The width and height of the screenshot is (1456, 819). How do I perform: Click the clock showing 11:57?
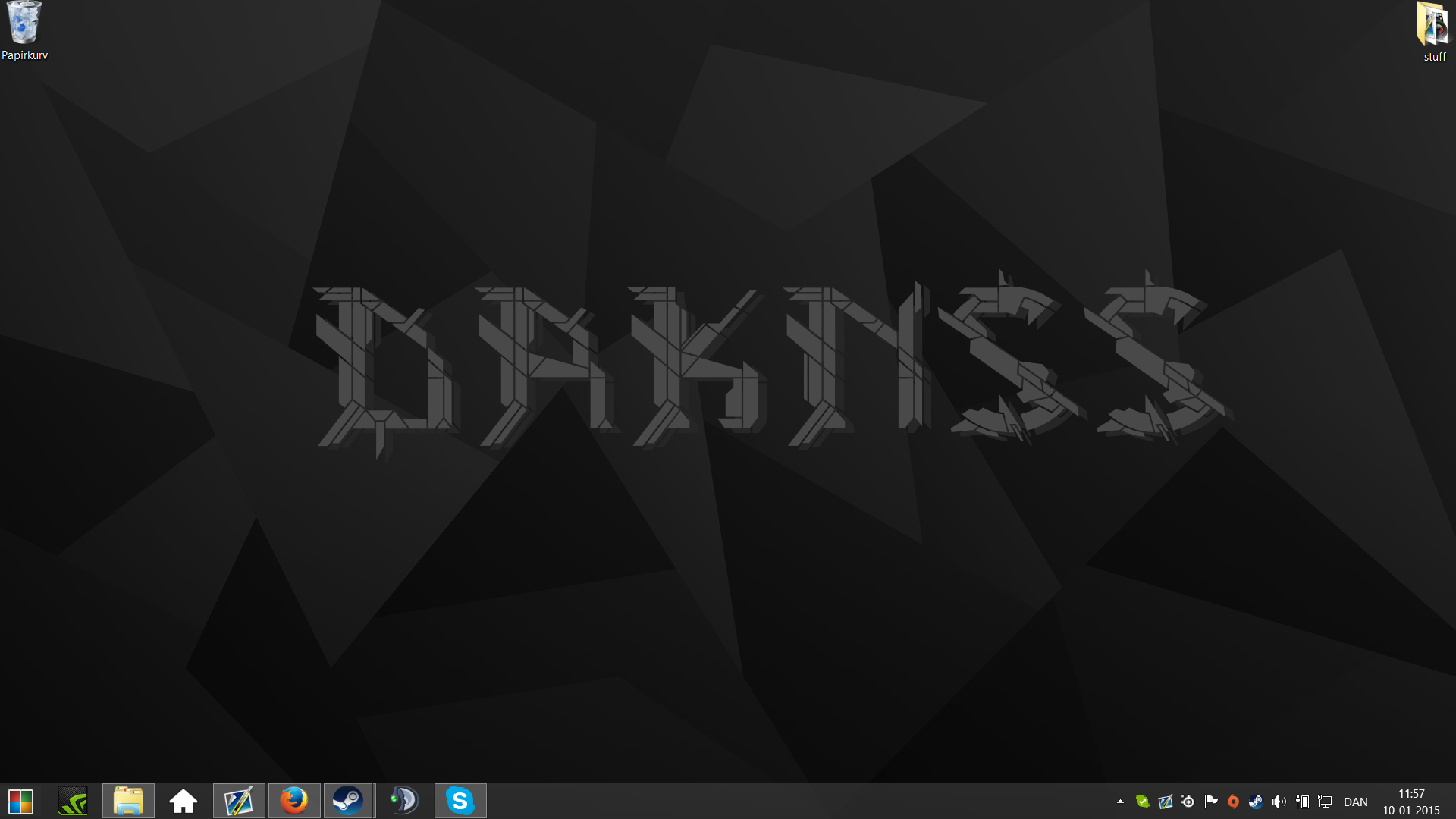coord(1410,802)
